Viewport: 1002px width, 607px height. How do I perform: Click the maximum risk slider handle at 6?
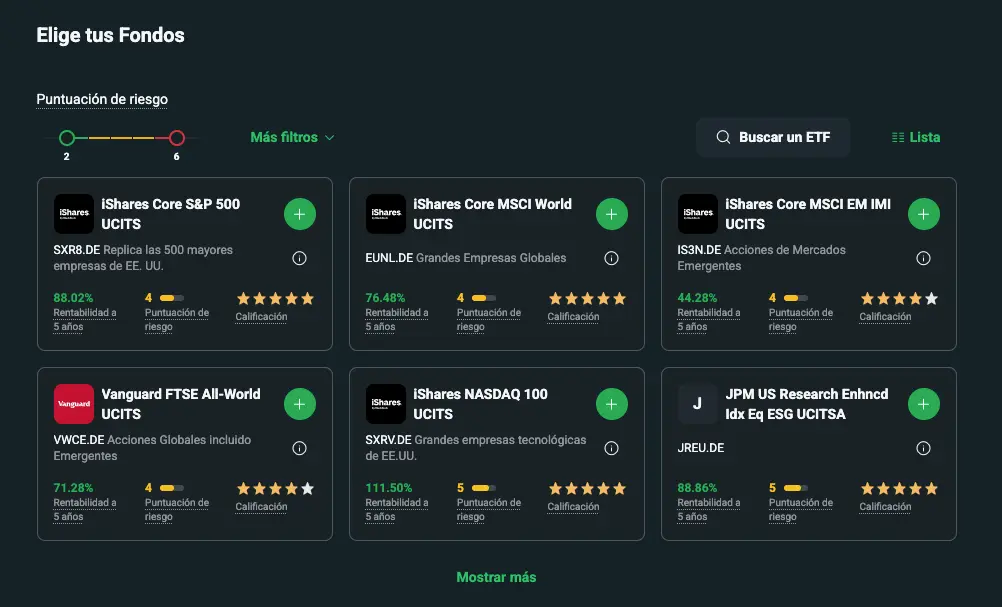pyautogui.click(x=177, y=137)
